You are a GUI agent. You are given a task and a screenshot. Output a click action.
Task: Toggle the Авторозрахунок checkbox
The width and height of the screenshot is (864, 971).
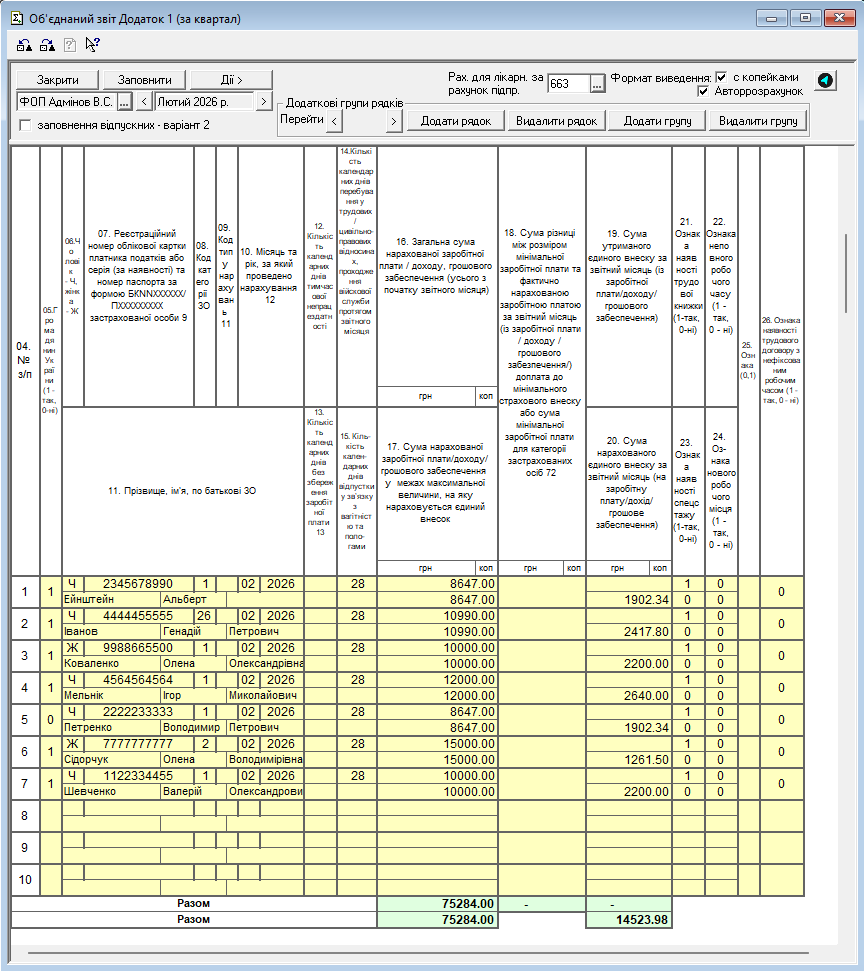point(704,91)
